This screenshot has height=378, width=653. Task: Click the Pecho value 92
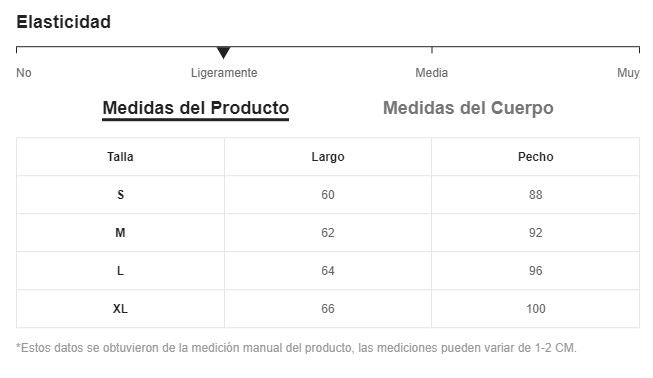(x=536, y=233)
